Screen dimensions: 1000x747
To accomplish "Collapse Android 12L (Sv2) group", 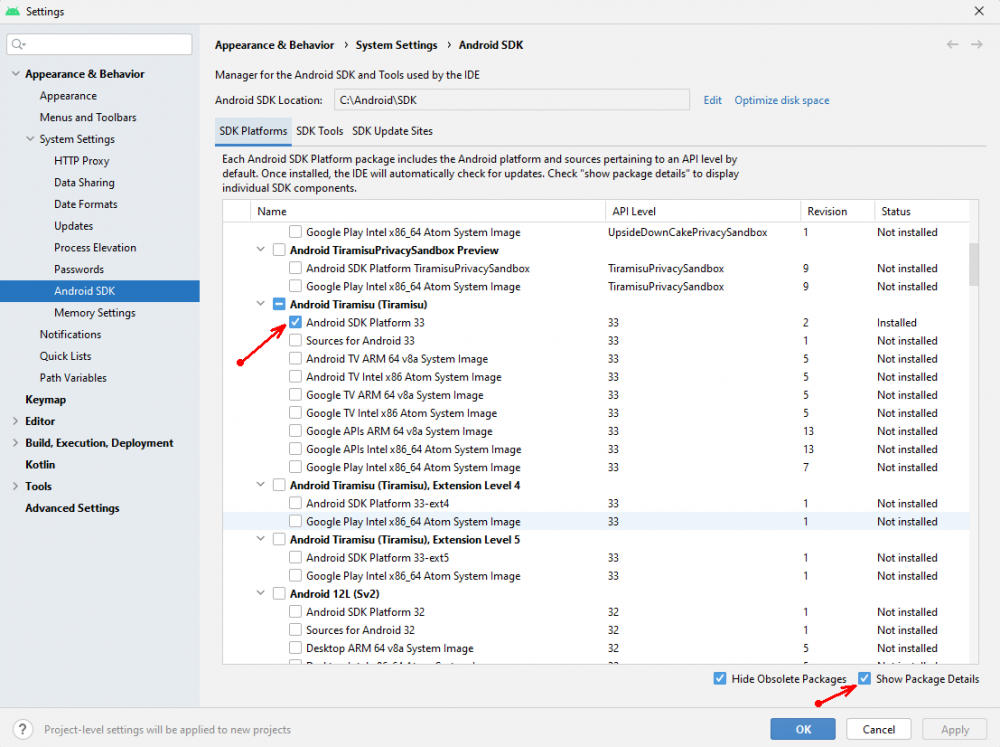I will tap(261, 594).
